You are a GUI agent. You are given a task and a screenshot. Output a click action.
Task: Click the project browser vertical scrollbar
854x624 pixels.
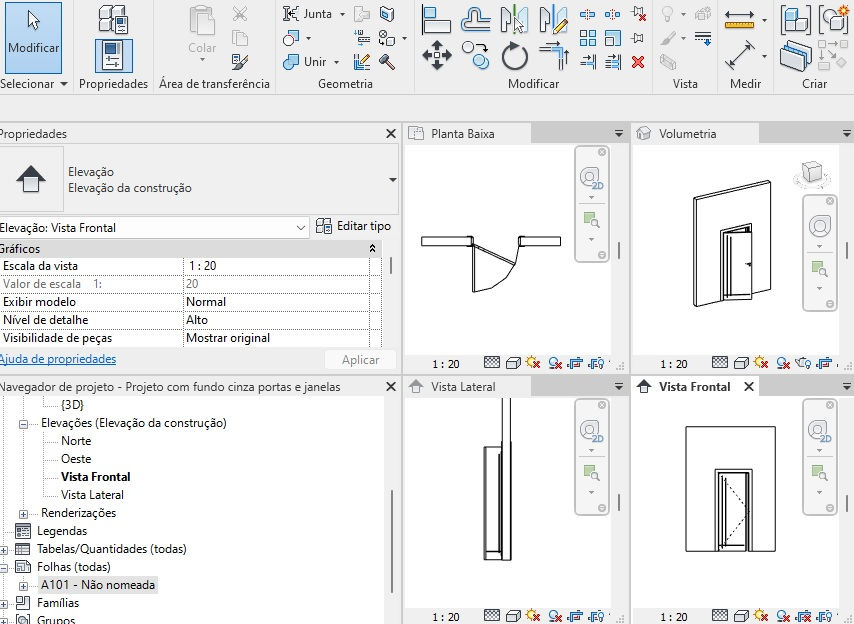tap(392, 541)
